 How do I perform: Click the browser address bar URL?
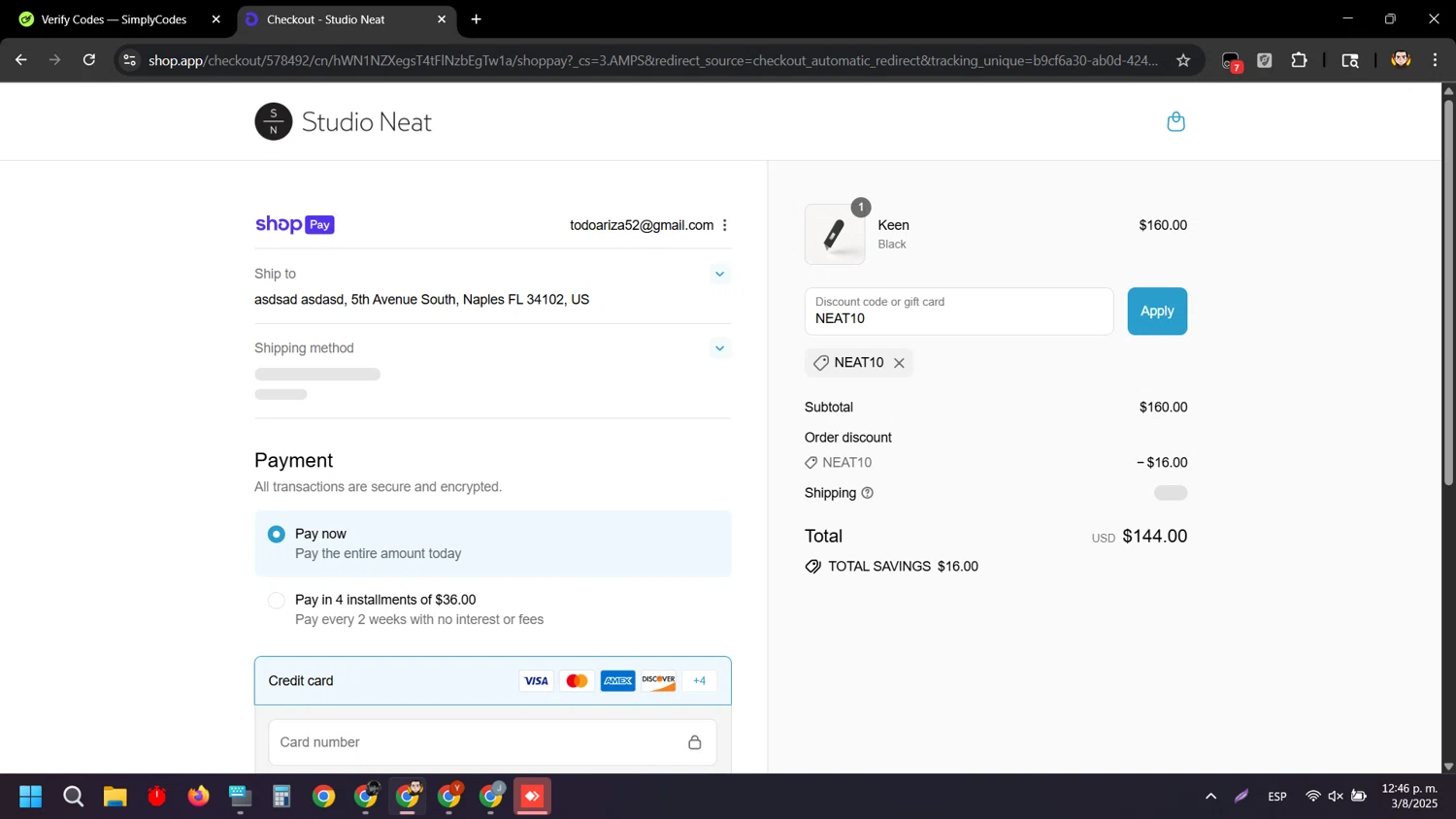[x=652, y=60]
